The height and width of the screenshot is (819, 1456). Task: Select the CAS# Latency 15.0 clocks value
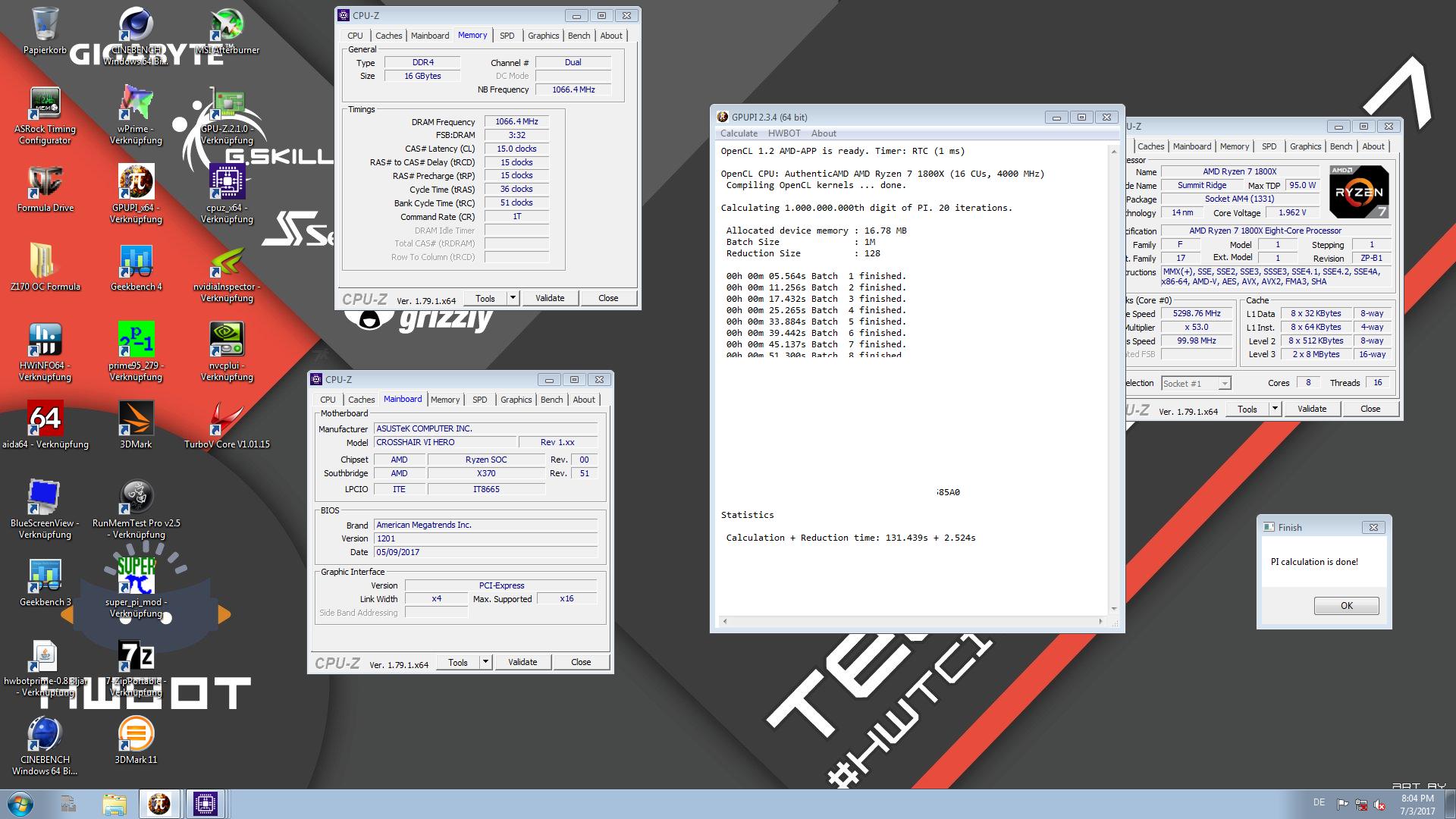(516, 149)
